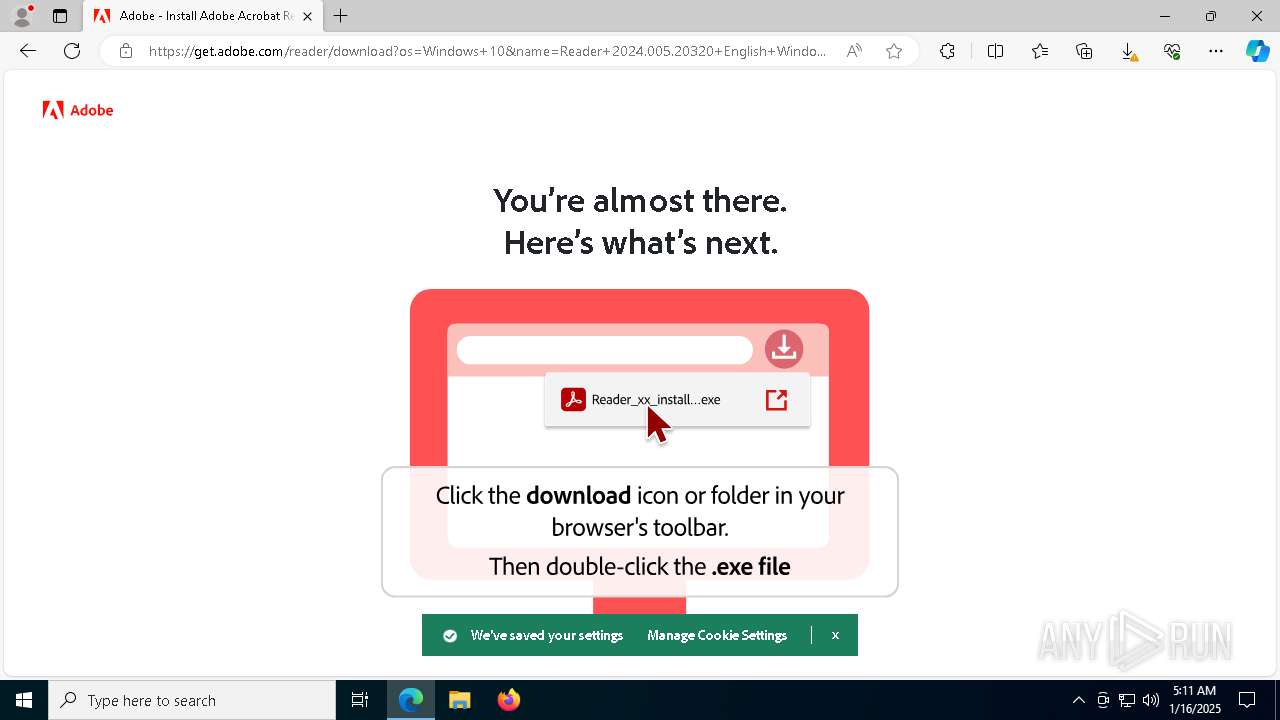Screen dimensions: 1280x720
Task: Open Browser essentials icon
Action: pos(1172,51)
